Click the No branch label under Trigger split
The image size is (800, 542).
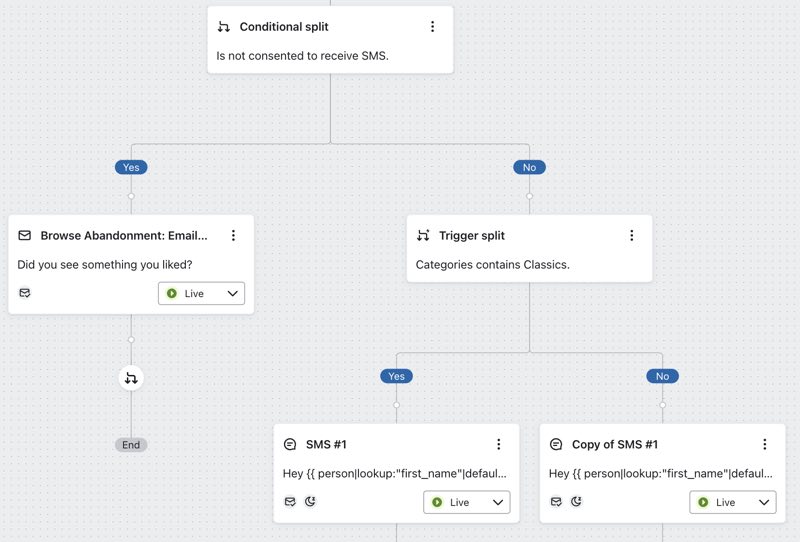662,376
